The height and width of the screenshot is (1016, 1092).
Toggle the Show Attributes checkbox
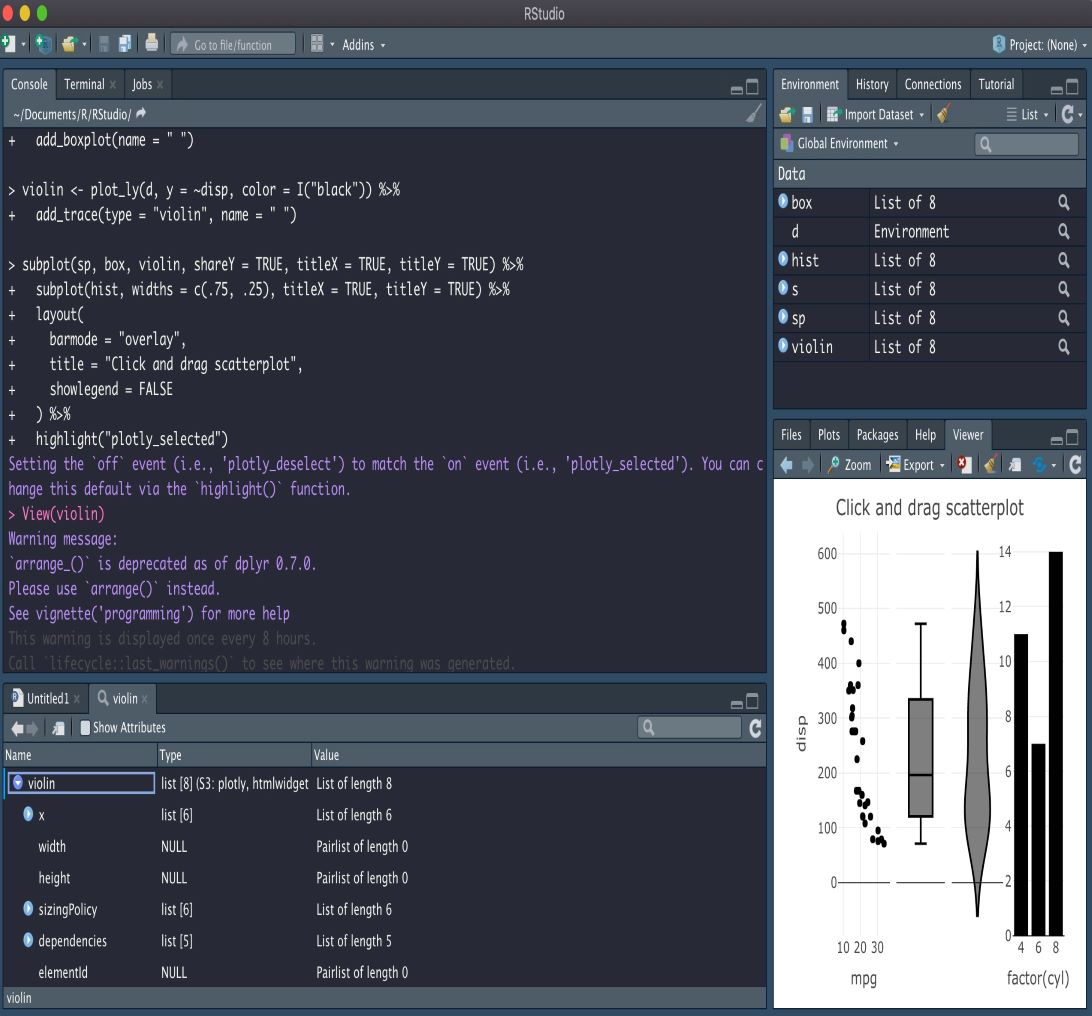pos(86,728)
